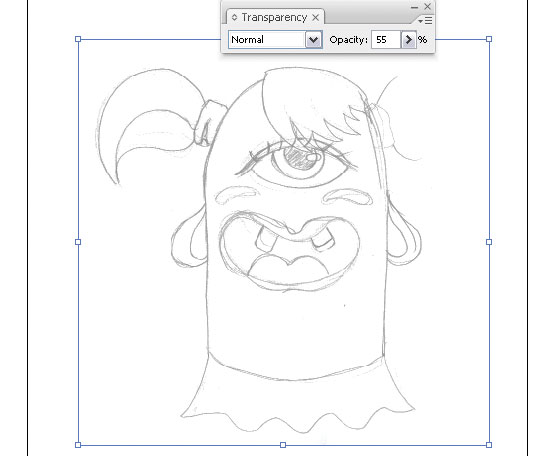The height and width of the screenshot is (456, 550).
Task: Click the bottom-left selection handle
Action: click(78, 445)
